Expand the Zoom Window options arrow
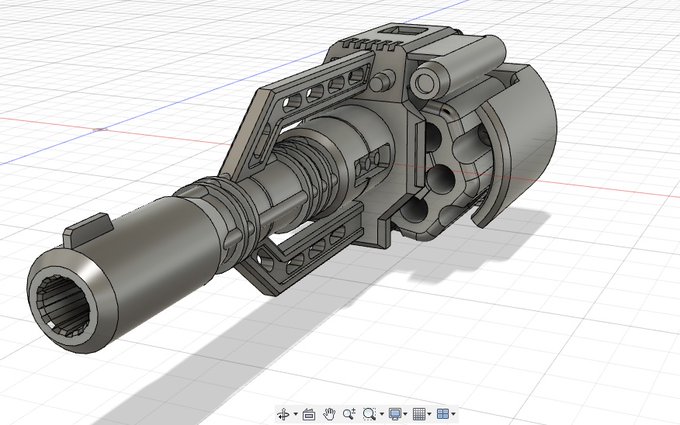The width and height of the screenshot is (680, 425). [x=382, y=414]
